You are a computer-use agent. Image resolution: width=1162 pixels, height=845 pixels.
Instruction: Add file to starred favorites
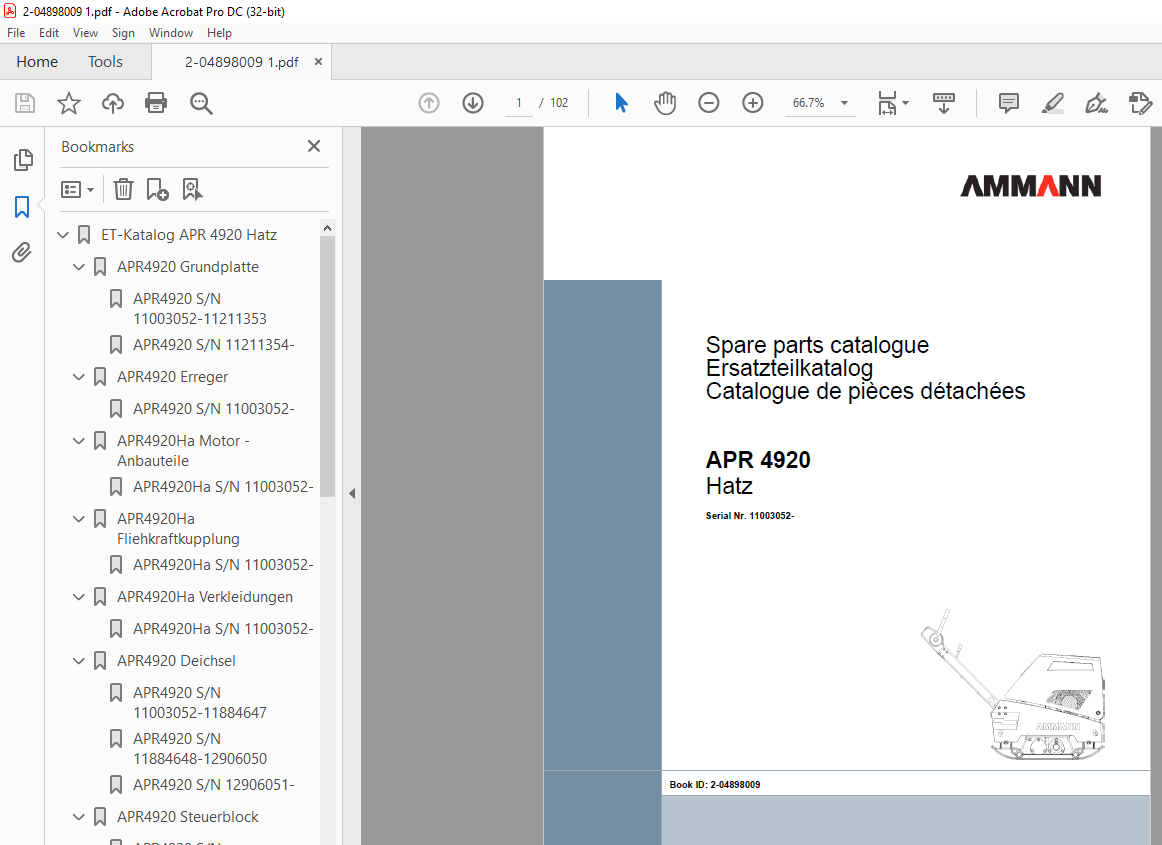coord(69,103)
